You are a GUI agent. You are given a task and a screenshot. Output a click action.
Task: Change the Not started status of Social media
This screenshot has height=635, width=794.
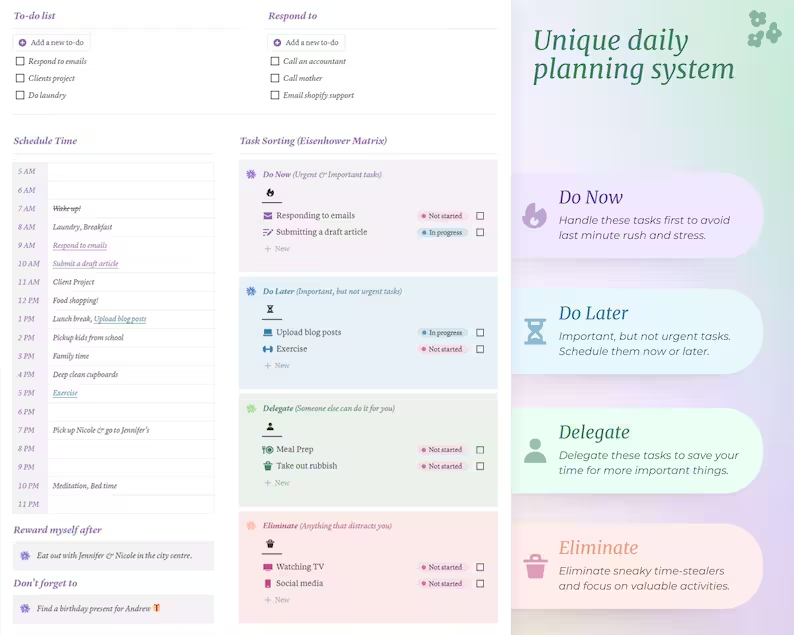pos(442,583)
